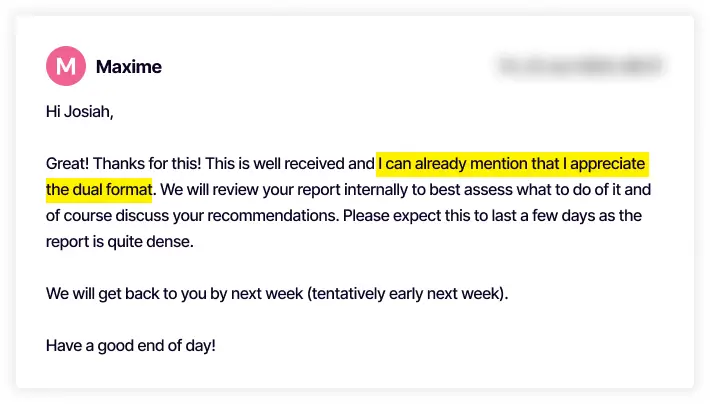Click the greeting line "Hi Josiah,"
Screen dimensions: 710x404
click(80, 111)
